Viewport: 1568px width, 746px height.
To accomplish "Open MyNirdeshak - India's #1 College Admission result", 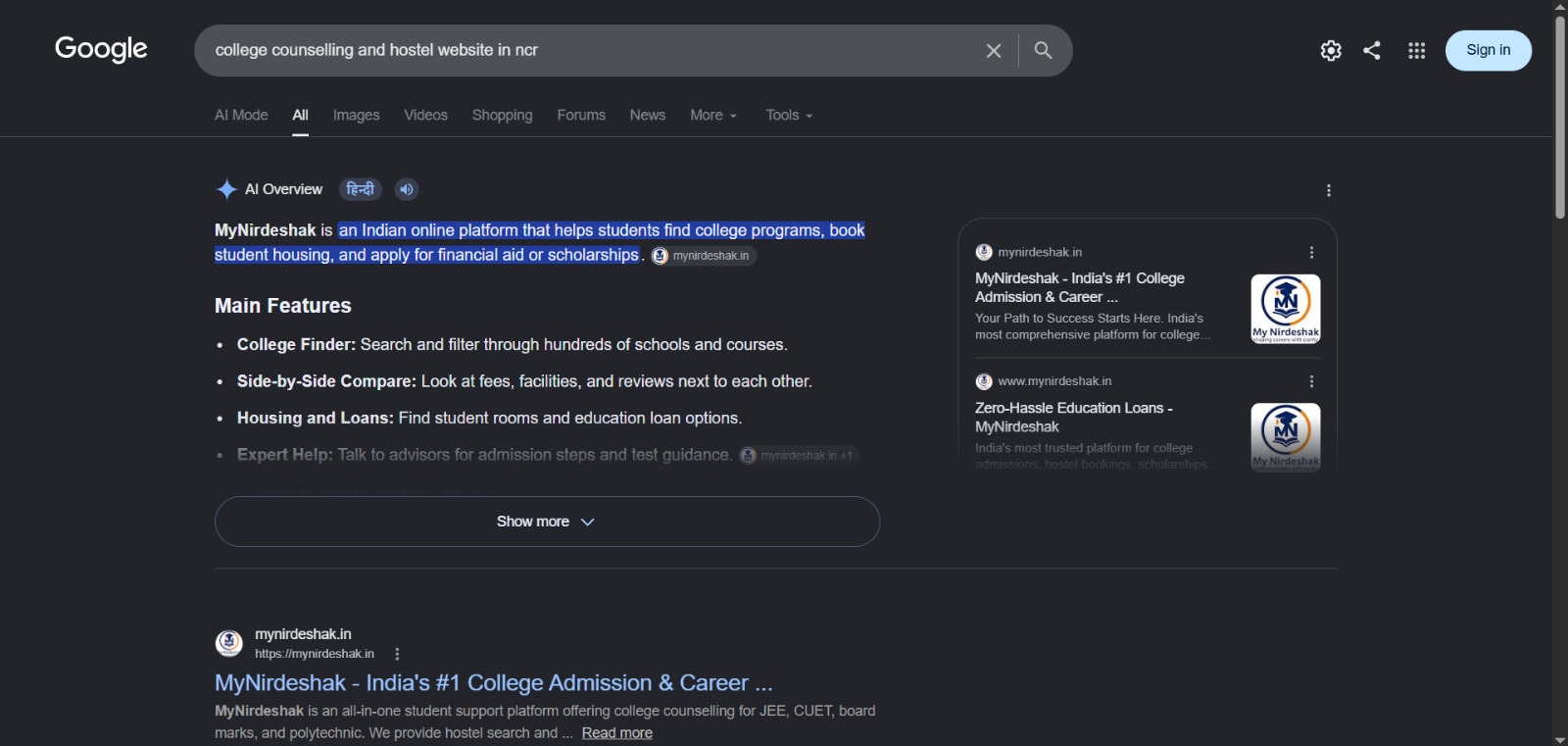I will pyautogui.click(x=494, y=682).
